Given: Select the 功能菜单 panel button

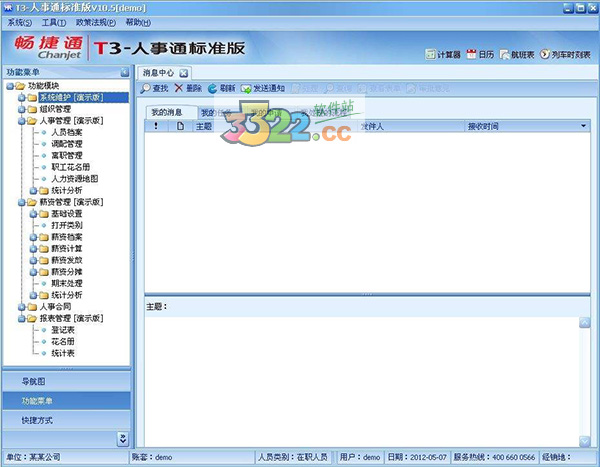Looking at the screenshot, I should tap(67, 401).
